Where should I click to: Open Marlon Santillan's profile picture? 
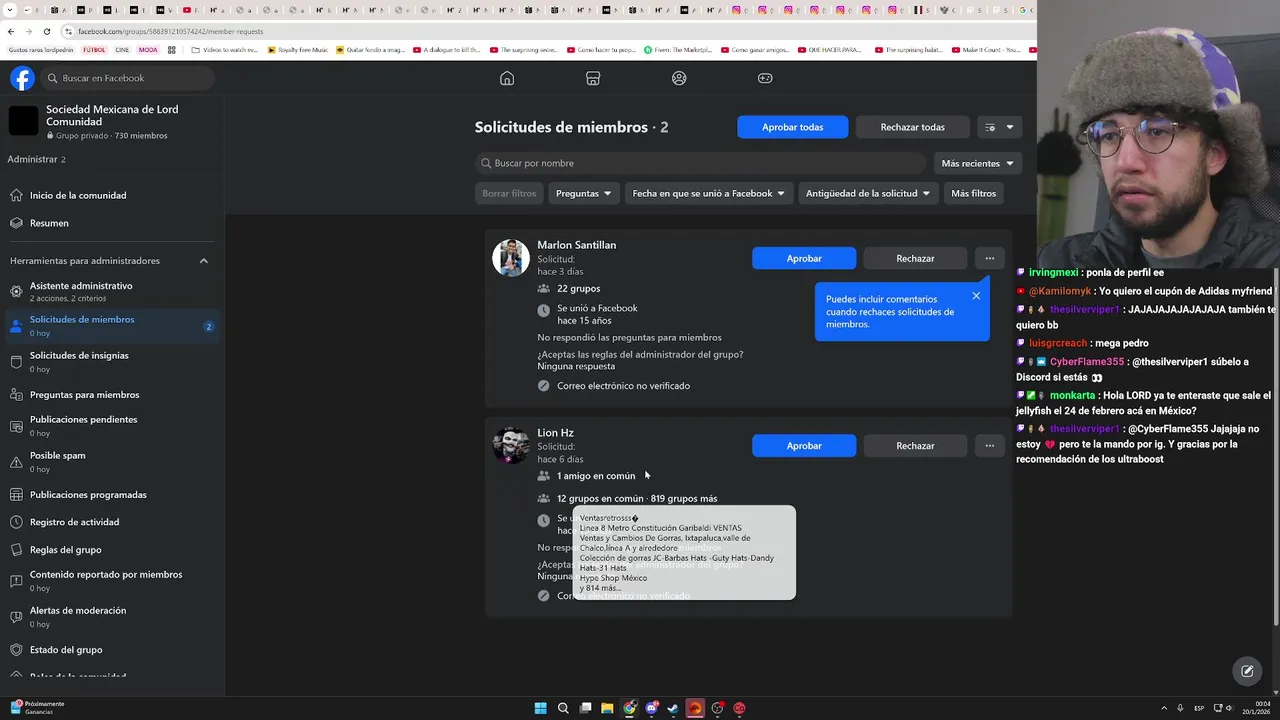tap(511, 258)
